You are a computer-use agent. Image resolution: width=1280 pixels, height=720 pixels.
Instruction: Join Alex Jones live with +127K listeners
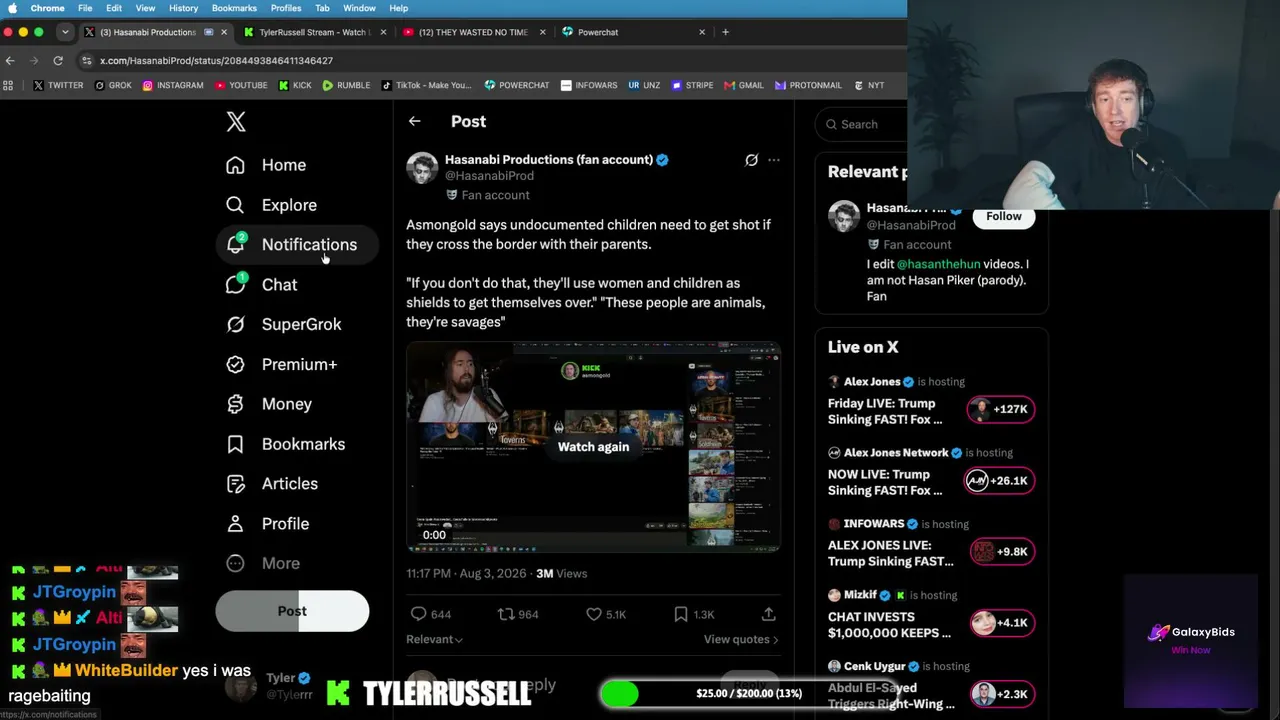tap(1001, 409)
